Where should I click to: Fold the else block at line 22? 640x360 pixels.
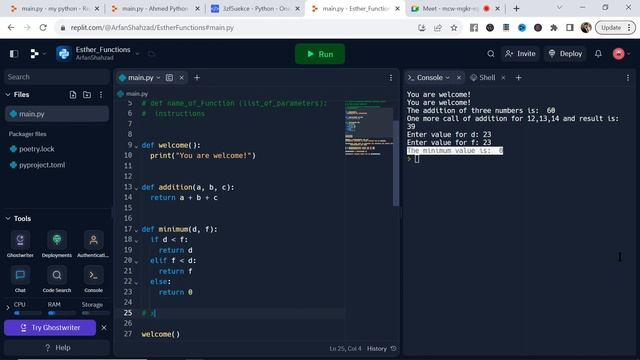(x=136, y=282)
